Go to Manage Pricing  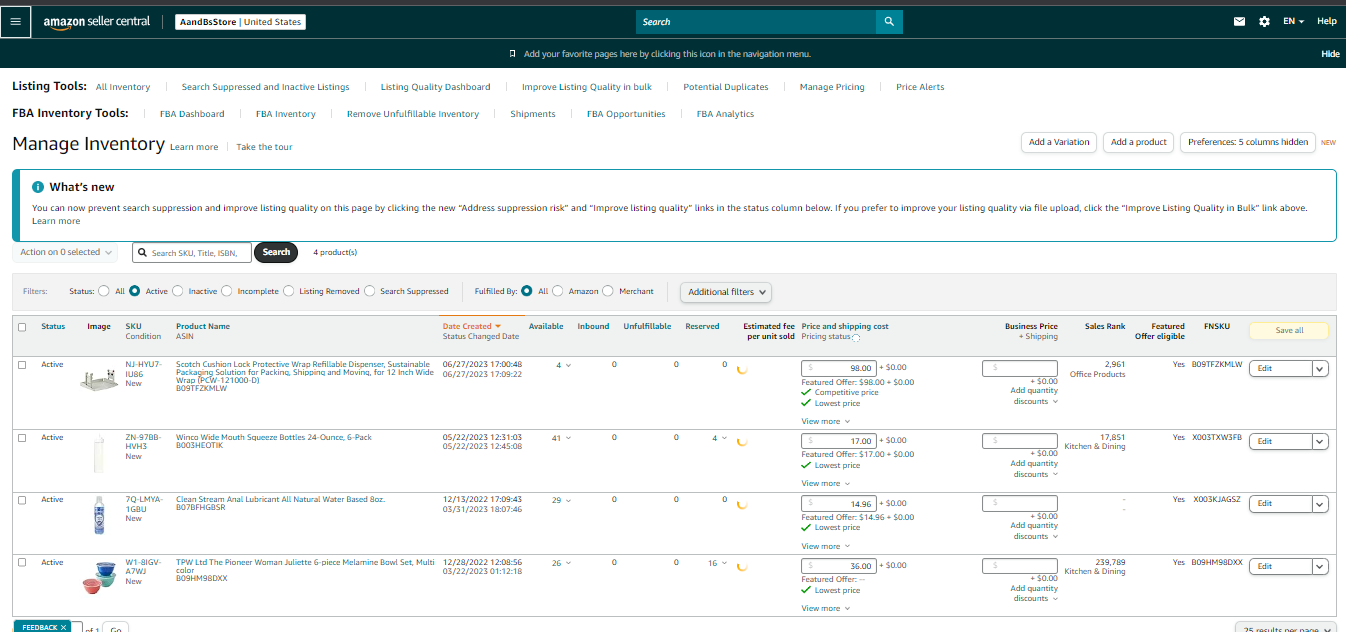click(832, 87)
